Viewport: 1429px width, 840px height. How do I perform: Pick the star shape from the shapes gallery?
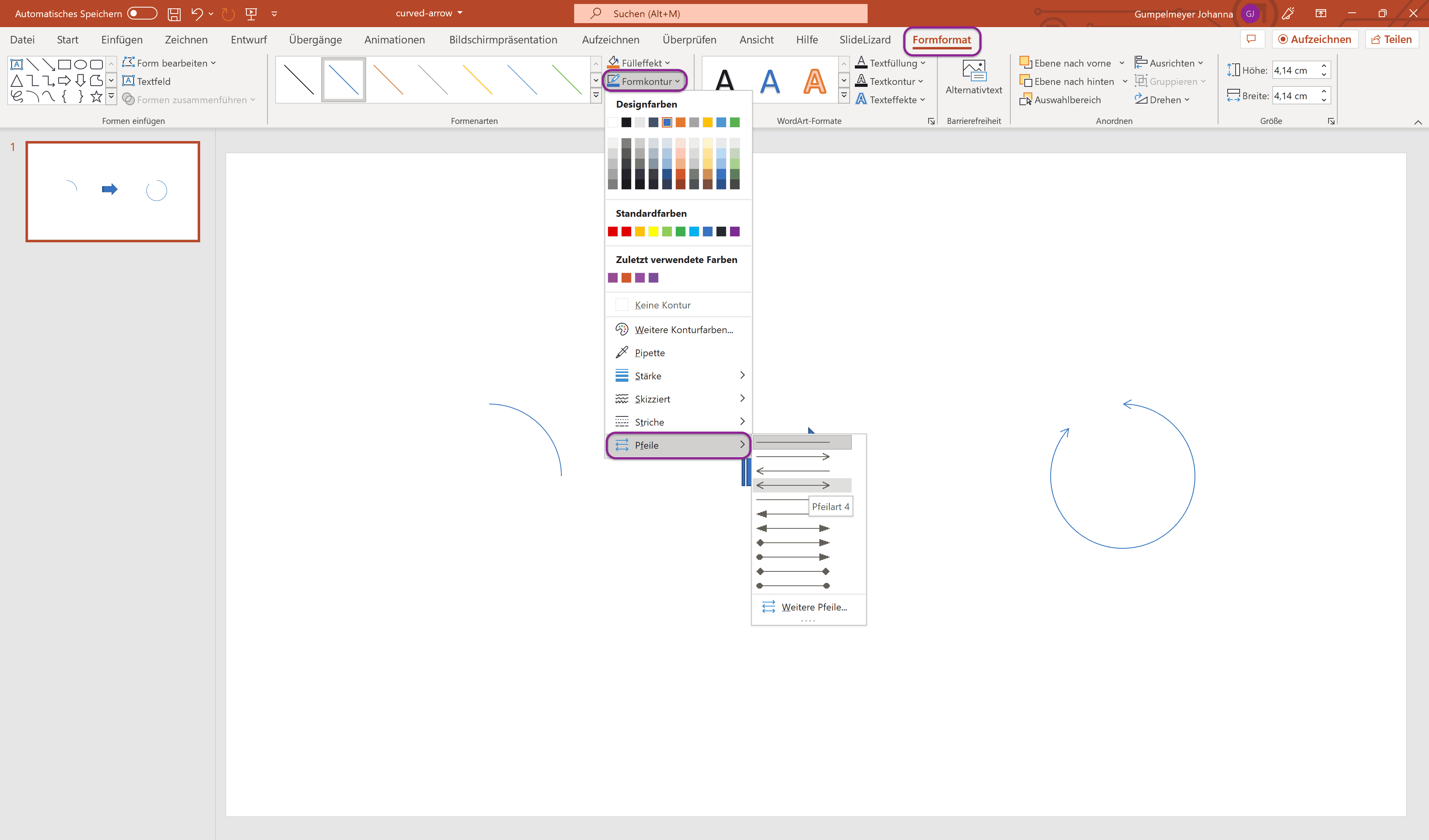96,97
